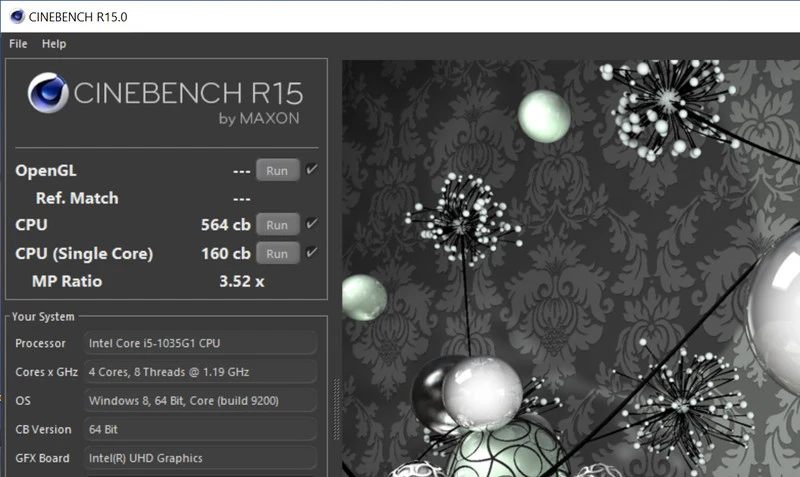Image resolution: width=800 pixels, height=477 pixels.
Task: Run the CPU benchmark
Action: [x=278, y=225]
